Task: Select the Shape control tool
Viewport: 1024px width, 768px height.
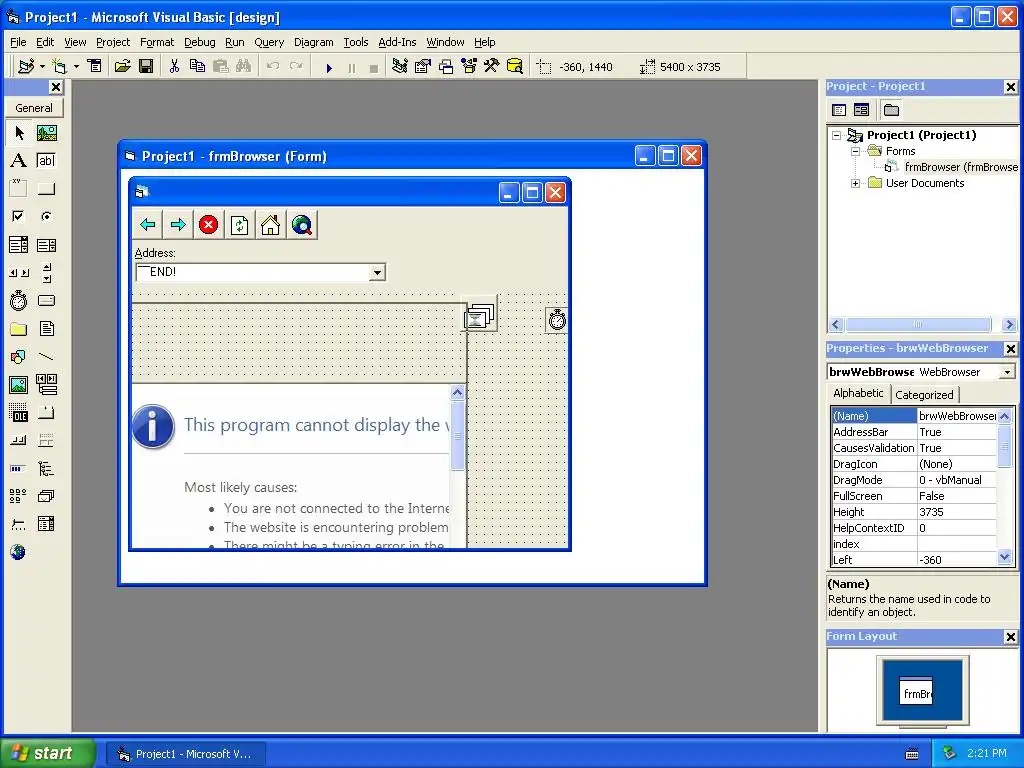Action: point(19,357)
